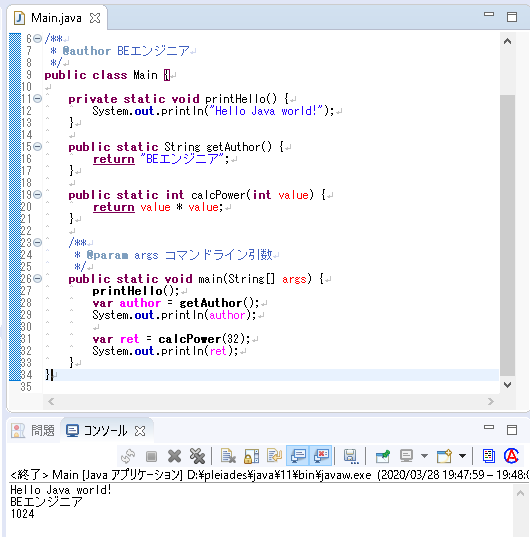530x537 pixels.
Task: Close the コンソール view tab
Action: coord(140,431)
